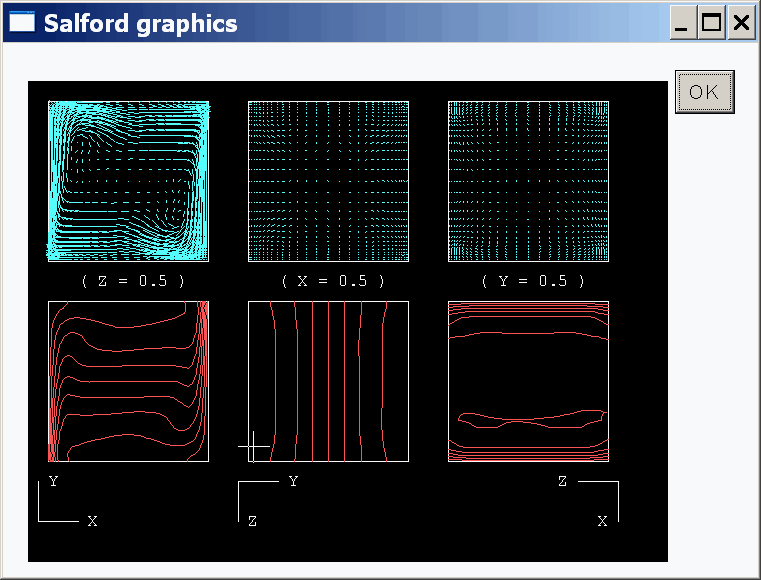Click the X = 0.5 velocity vector plot

click(x=329, y=182)
